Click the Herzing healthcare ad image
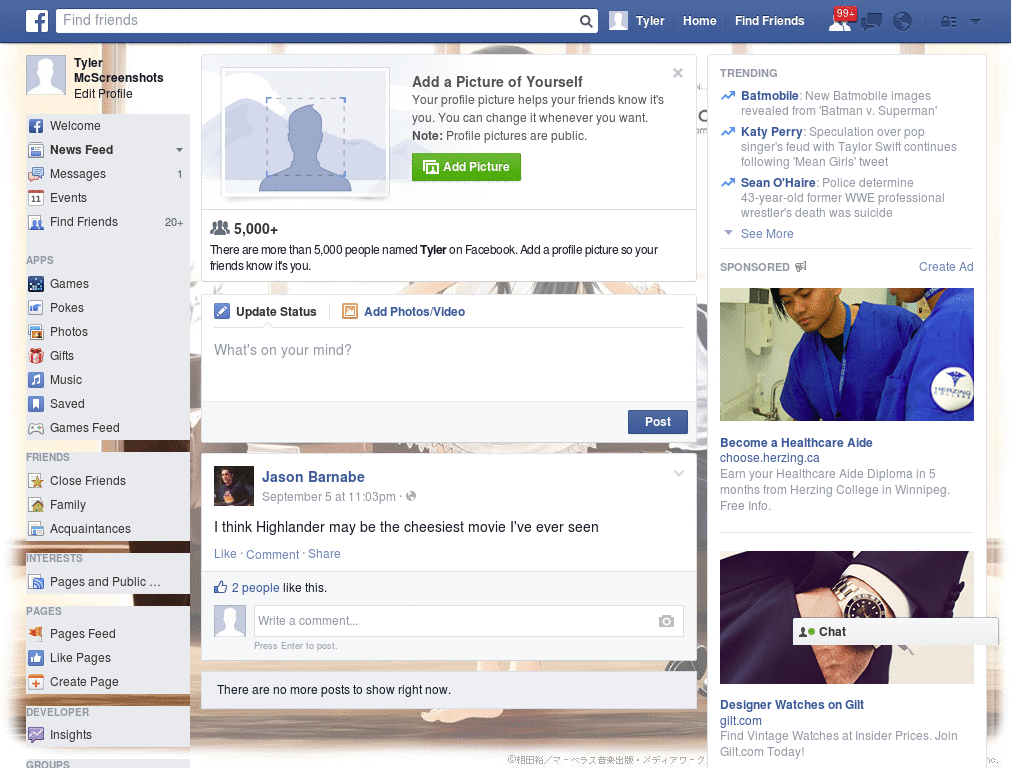Screen dimensions: 1024x768 [846, 355]
